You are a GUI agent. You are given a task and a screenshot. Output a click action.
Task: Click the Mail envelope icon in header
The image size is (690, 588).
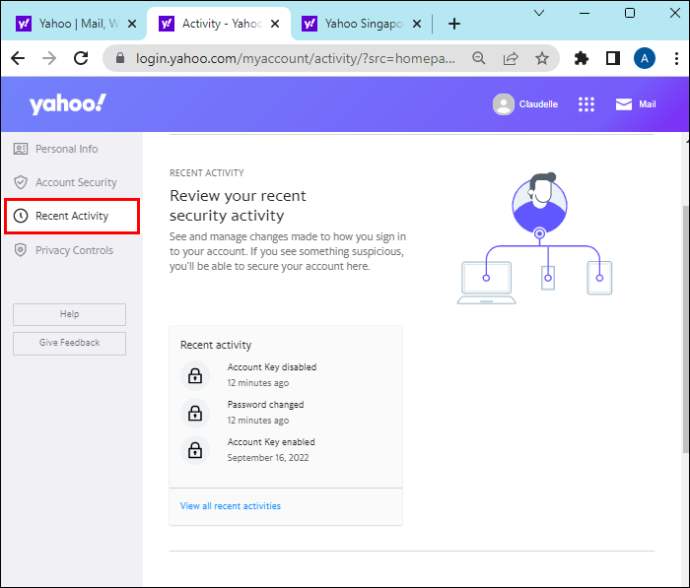pos(624,104)
